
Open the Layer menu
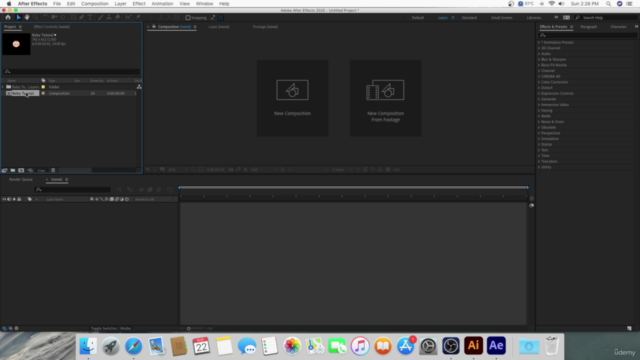coord(120,4)
